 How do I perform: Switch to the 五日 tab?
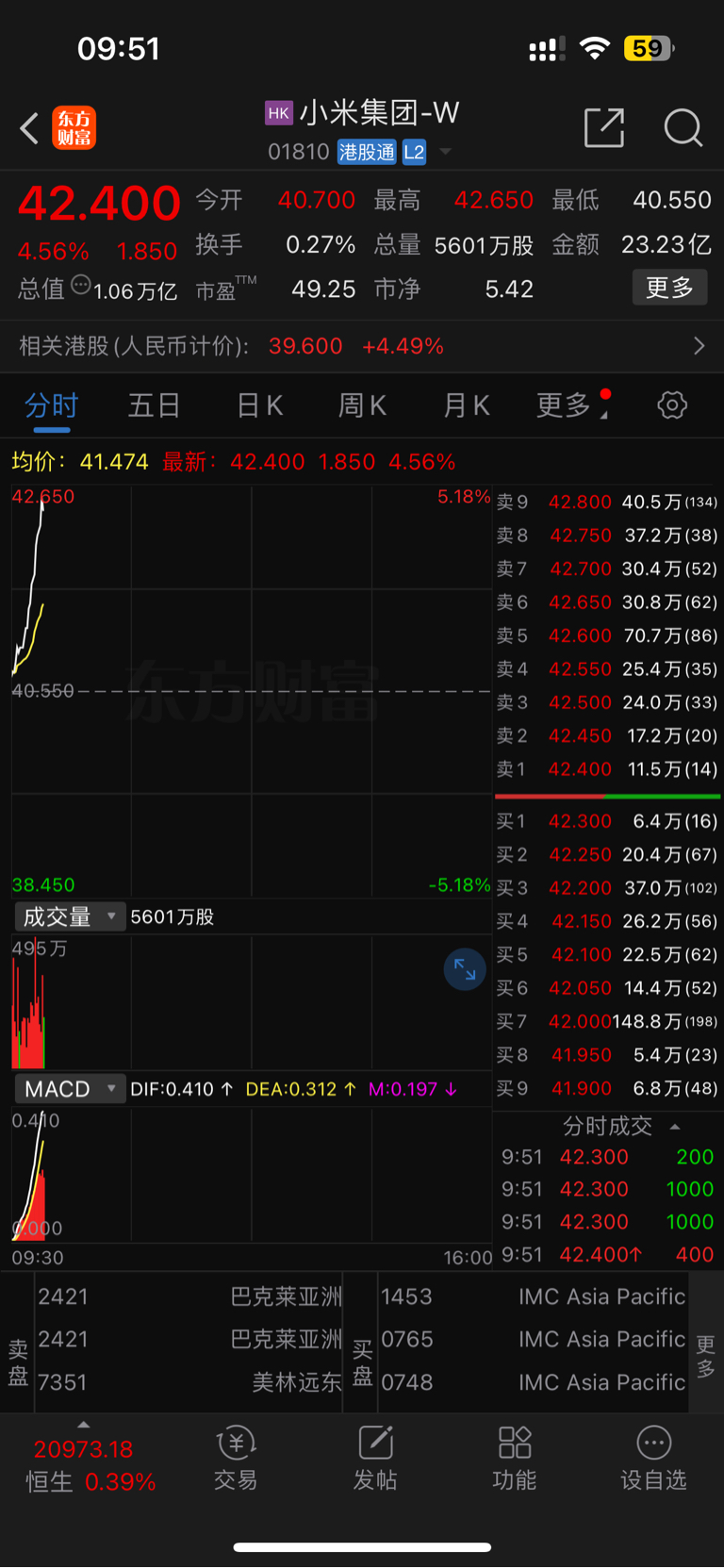point(155,405)
